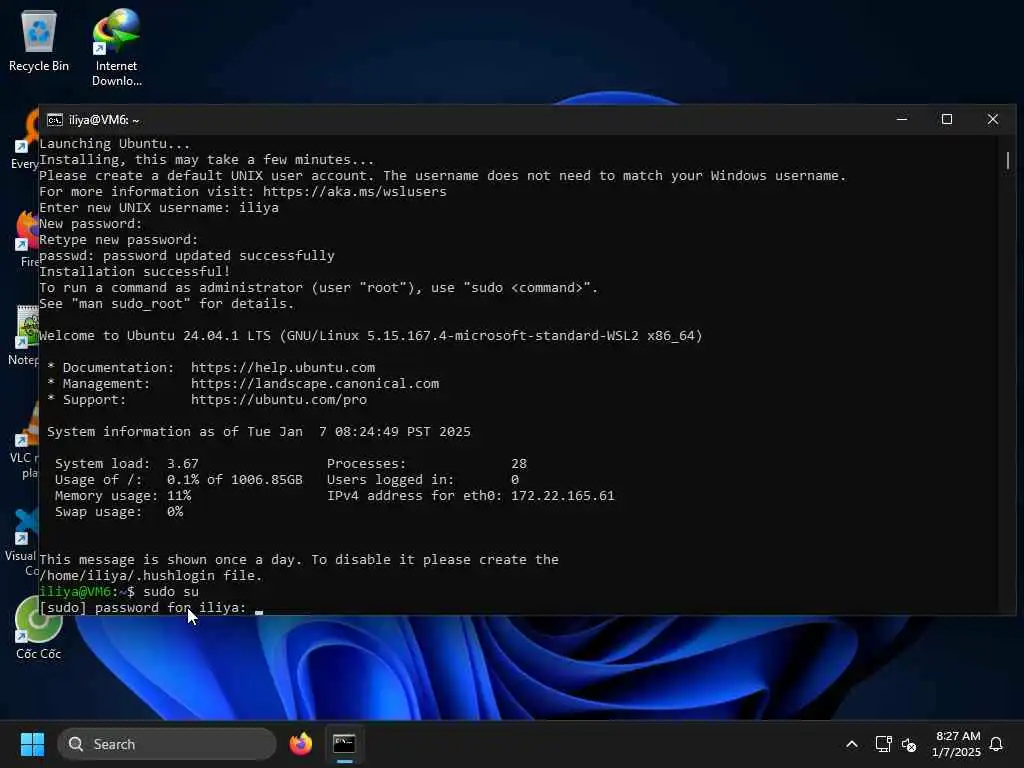
Task: Click the 'Memory usage: 11%' line
Action: (x=123, y=496)
